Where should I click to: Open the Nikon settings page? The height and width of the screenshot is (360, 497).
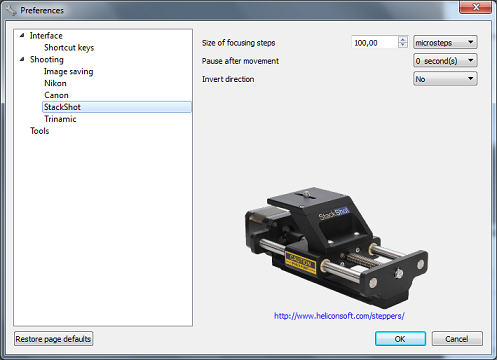55,83
